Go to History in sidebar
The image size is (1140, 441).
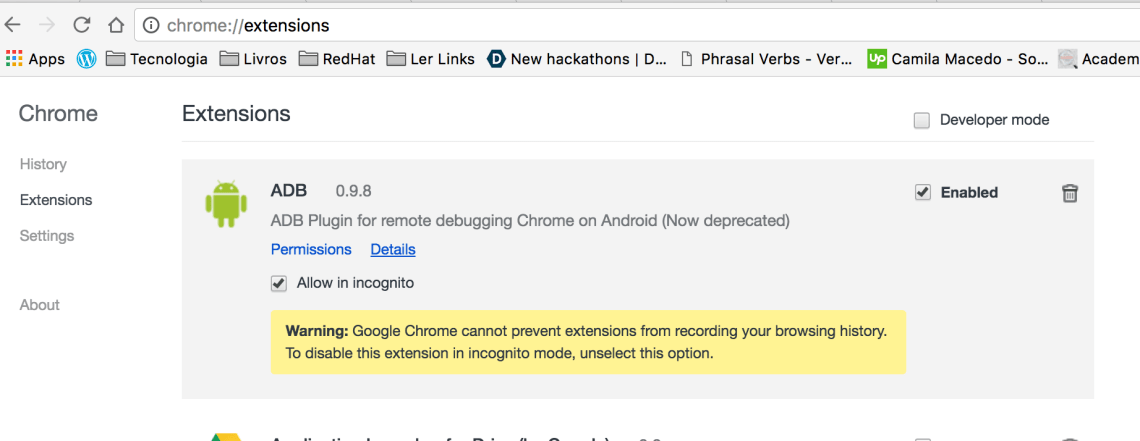point(43,164)
